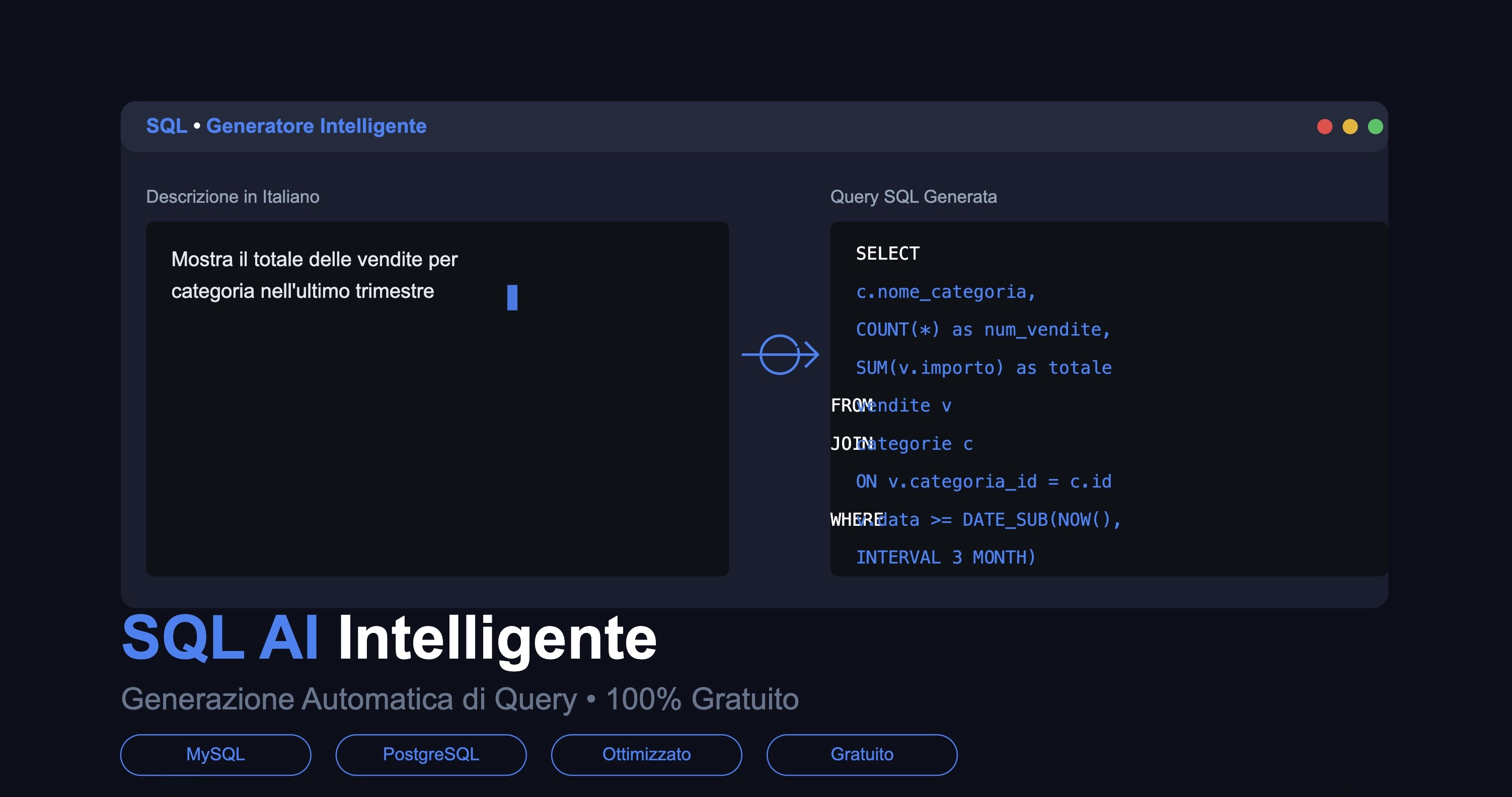The image size is (1512, 797).
Task: Select the PostgreSQL pill
Action: [431, 755]
